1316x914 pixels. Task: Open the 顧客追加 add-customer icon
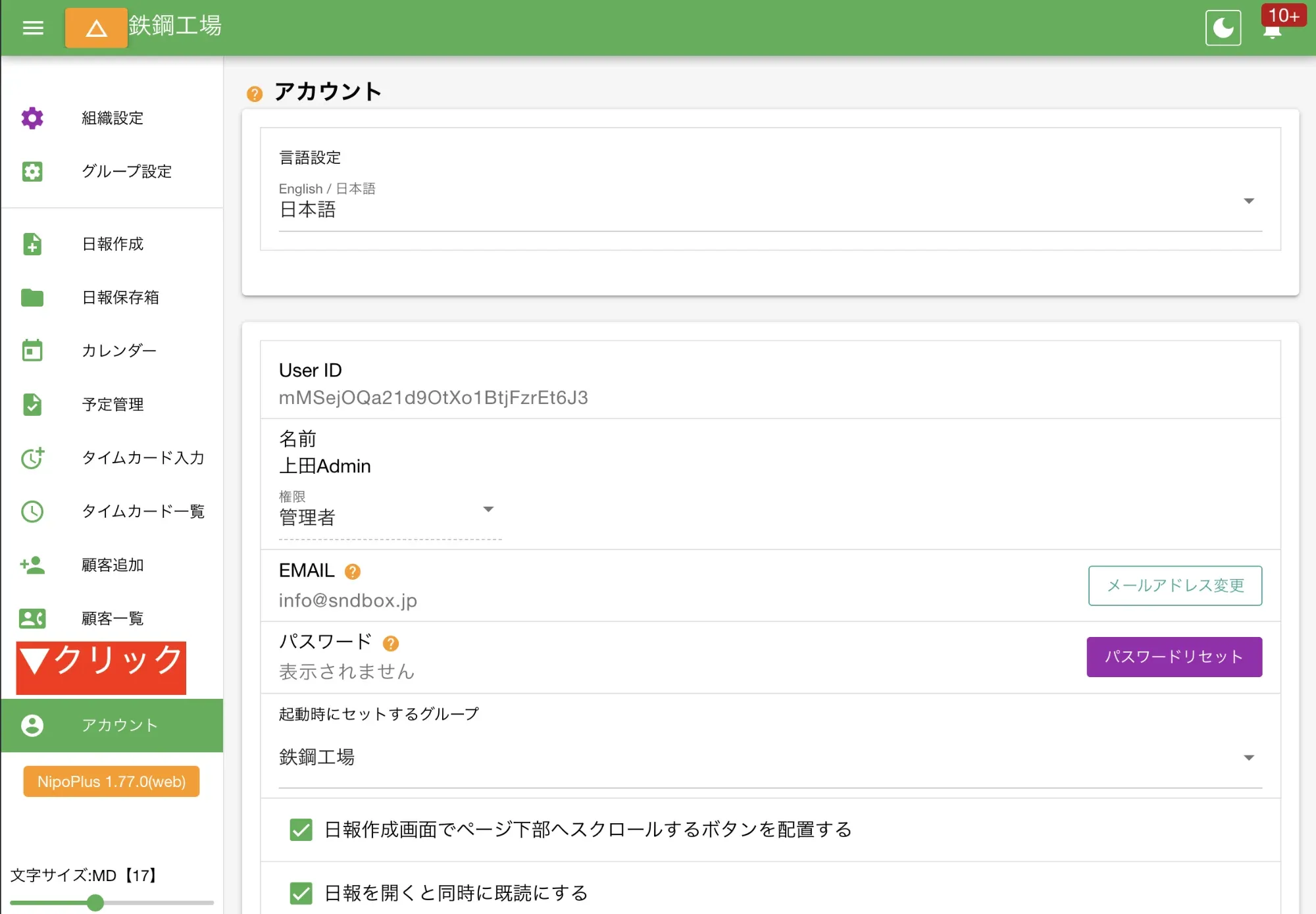click(32, 565)
